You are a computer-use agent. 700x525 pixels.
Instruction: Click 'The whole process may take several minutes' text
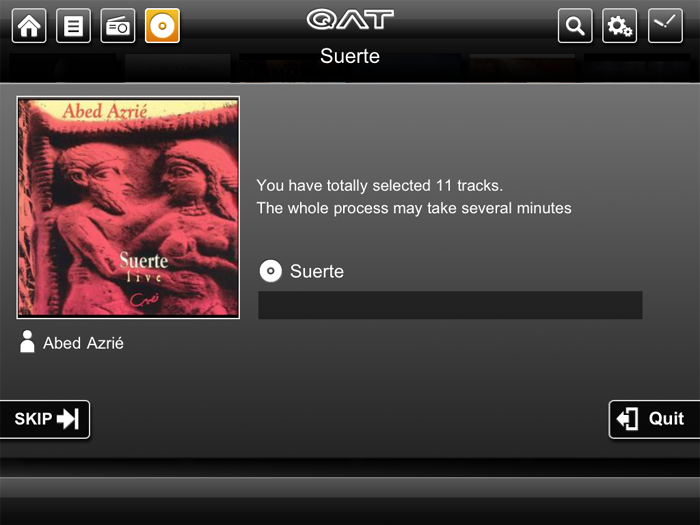coord(414,208)
